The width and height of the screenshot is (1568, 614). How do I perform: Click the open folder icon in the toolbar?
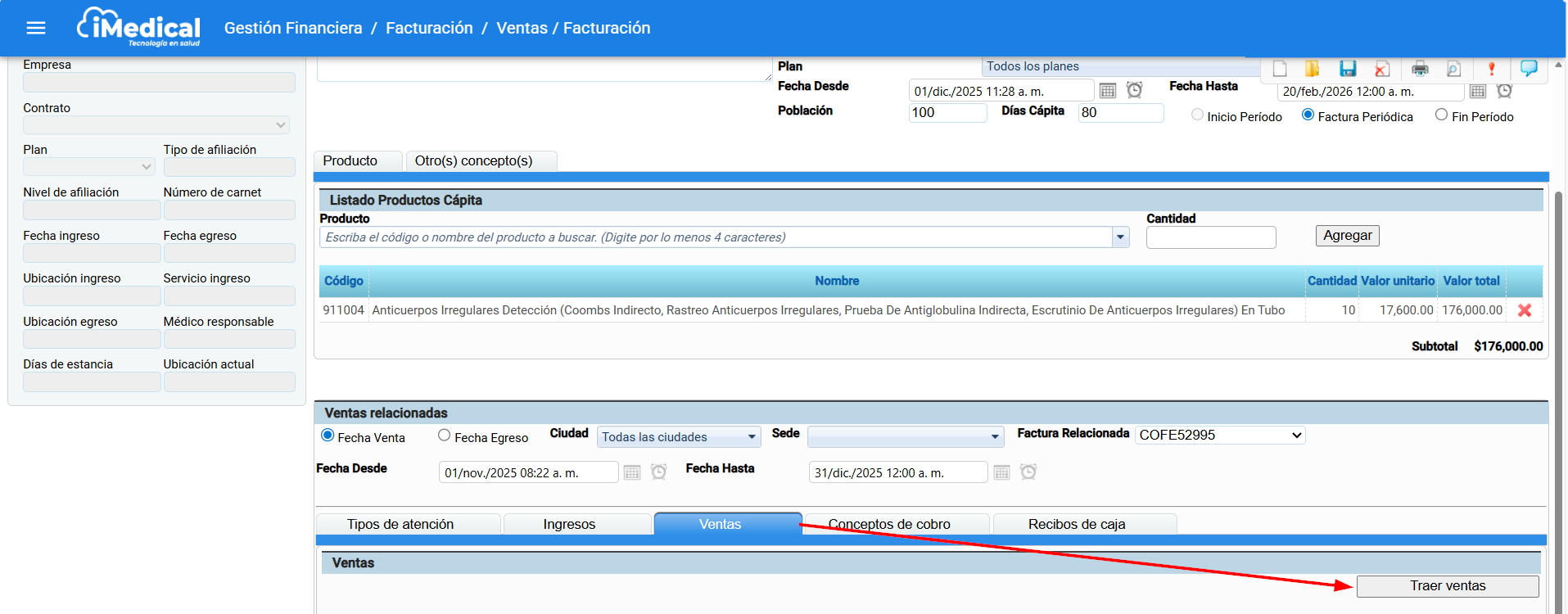point(1312,69)
